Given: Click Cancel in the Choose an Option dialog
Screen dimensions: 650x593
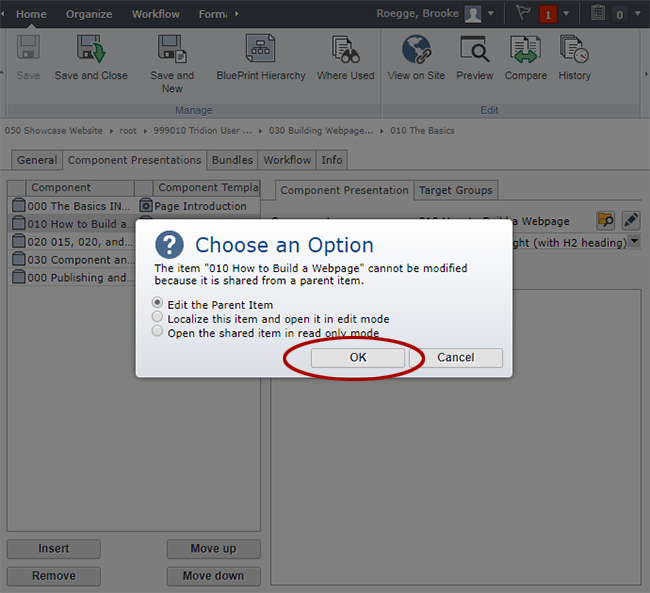Looking at the screenshot, I should [455, 357].
